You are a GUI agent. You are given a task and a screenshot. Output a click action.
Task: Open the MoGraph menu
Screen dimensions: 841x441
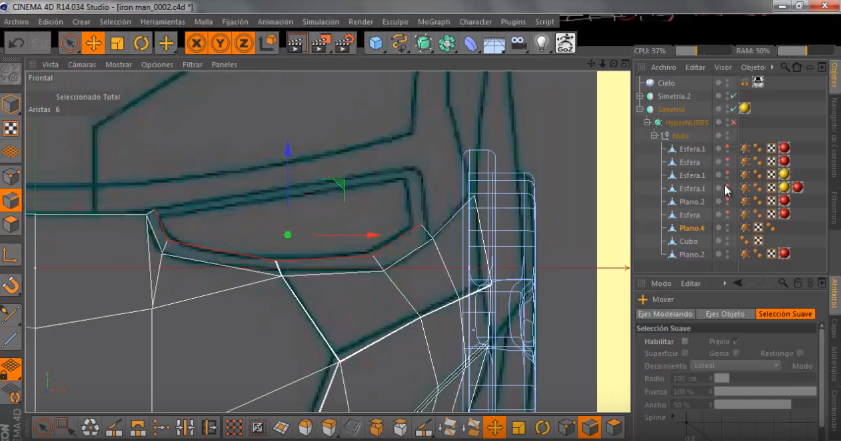click(x=433, y=22)
